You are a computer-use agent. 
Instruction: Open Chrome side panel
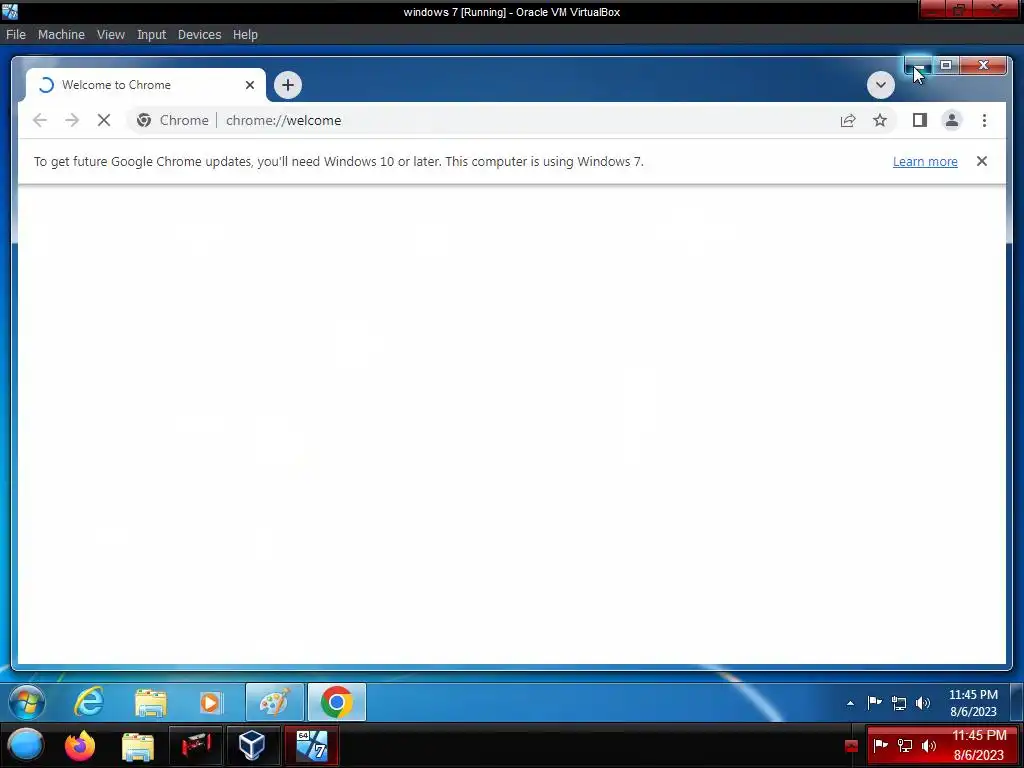pyautogui.click(x=920, y=120)
